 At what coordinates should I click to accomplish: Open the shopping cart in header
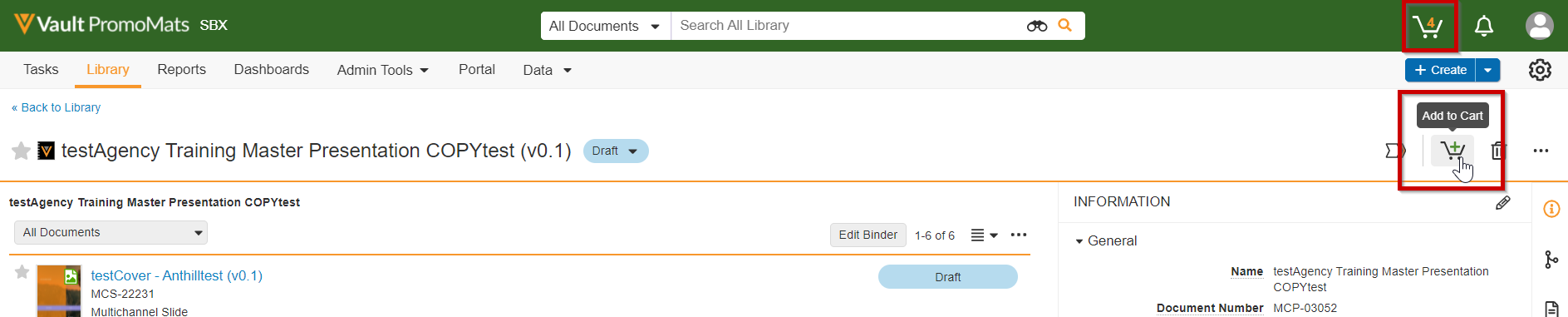(x=1428, y=27)
